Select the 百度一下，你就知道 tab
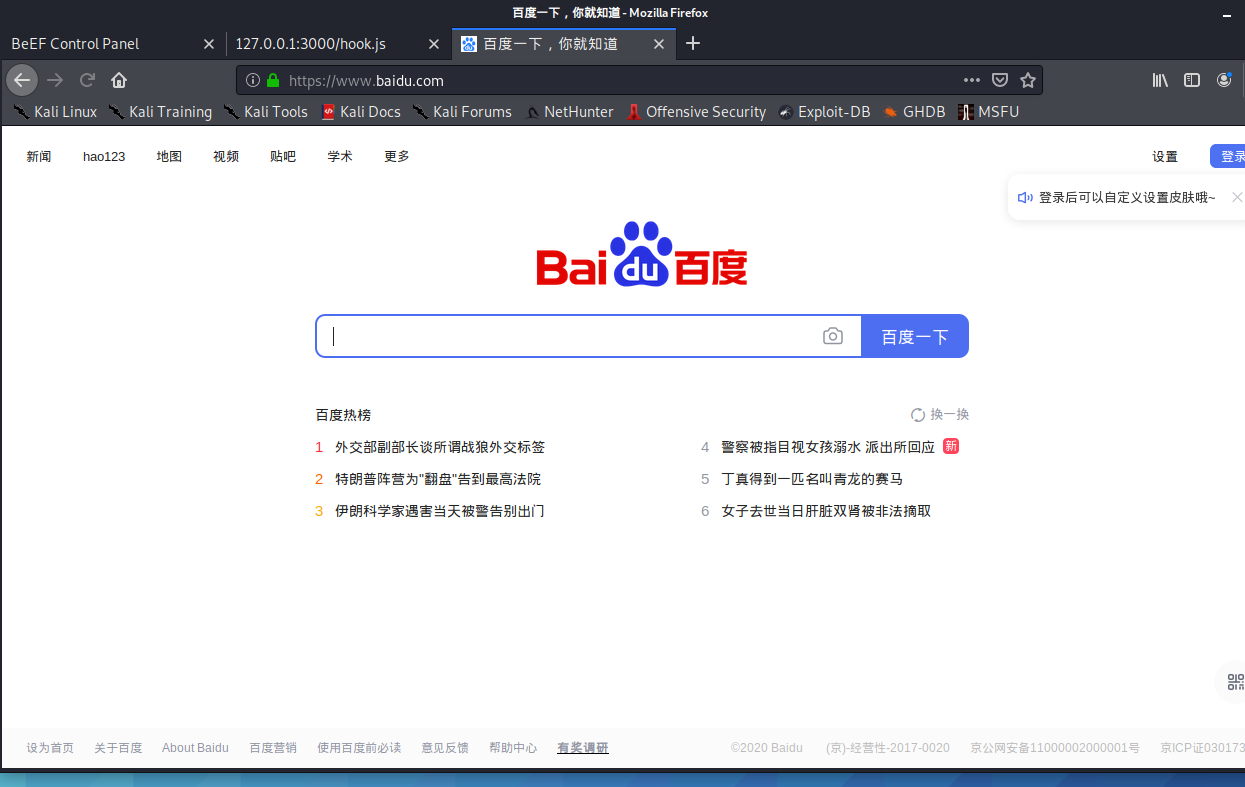Image resolution: width=1245 pixels, height=787 pixels. 563,44
